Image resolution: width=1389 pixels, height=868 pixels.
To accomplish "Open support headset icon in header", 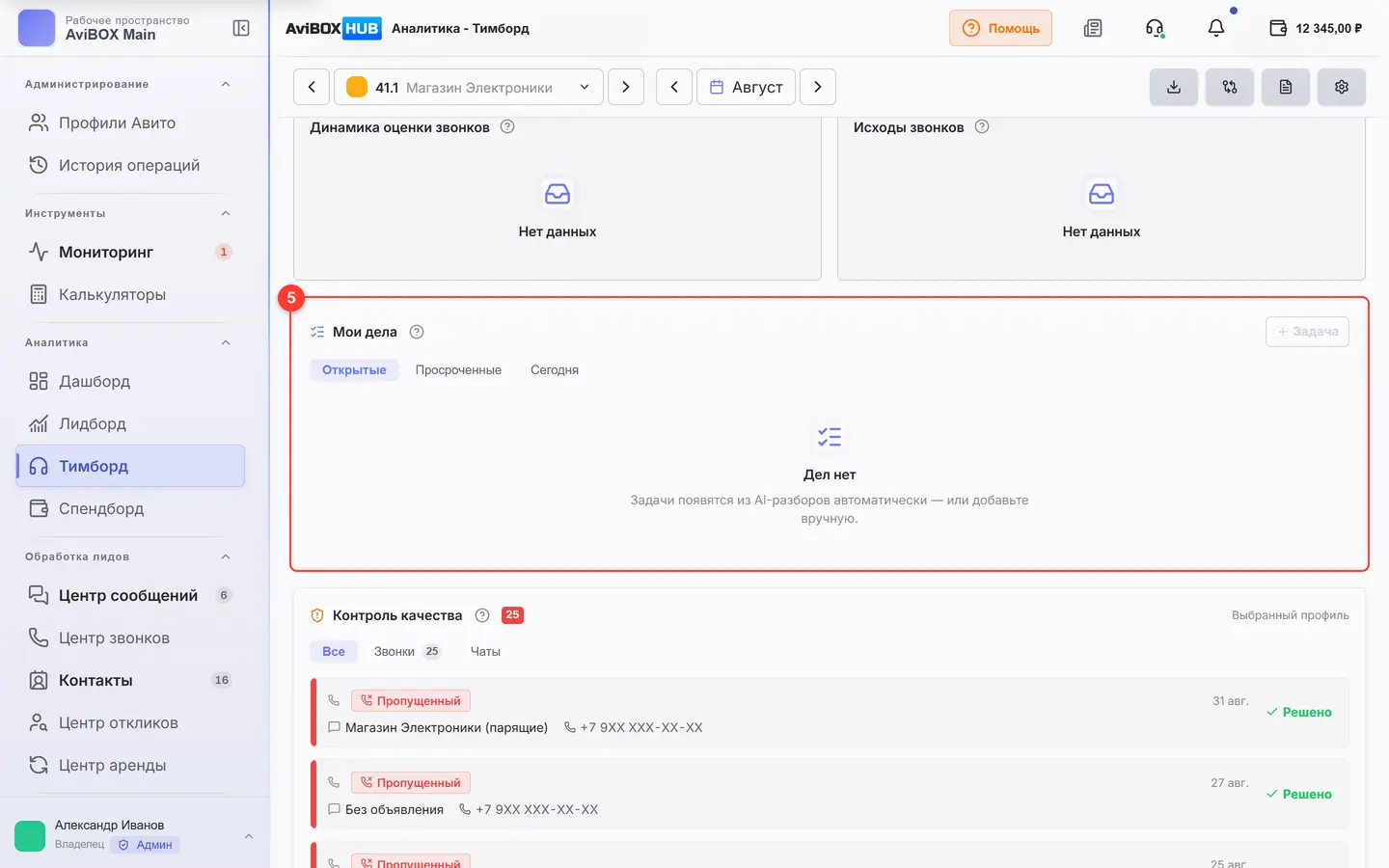I will click(x=1155, y=28).
